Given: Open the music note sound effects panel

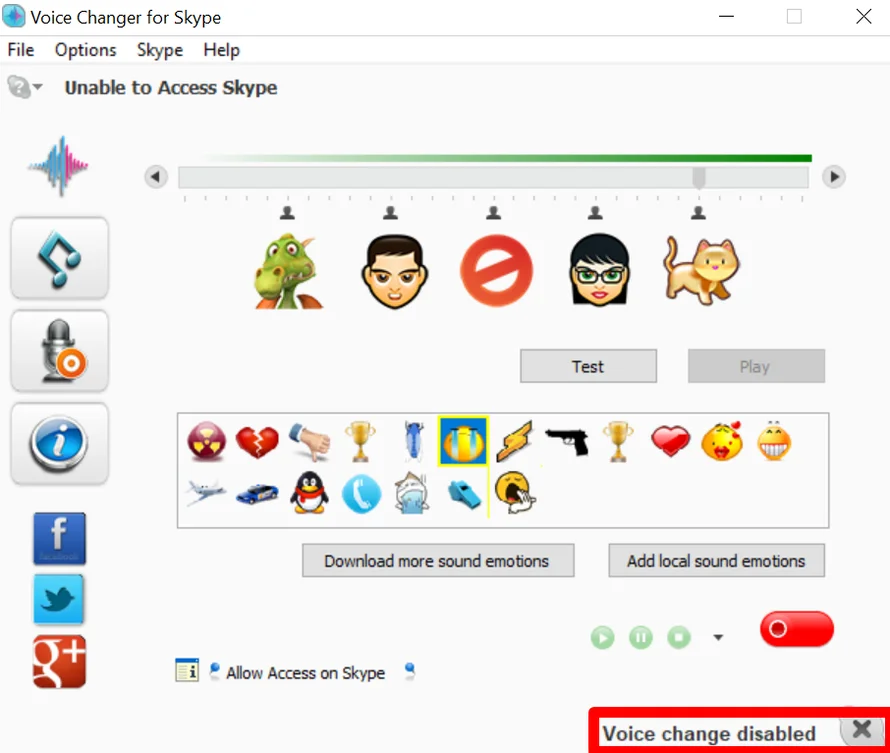Looking at the screenshot, I should point(60,258).
